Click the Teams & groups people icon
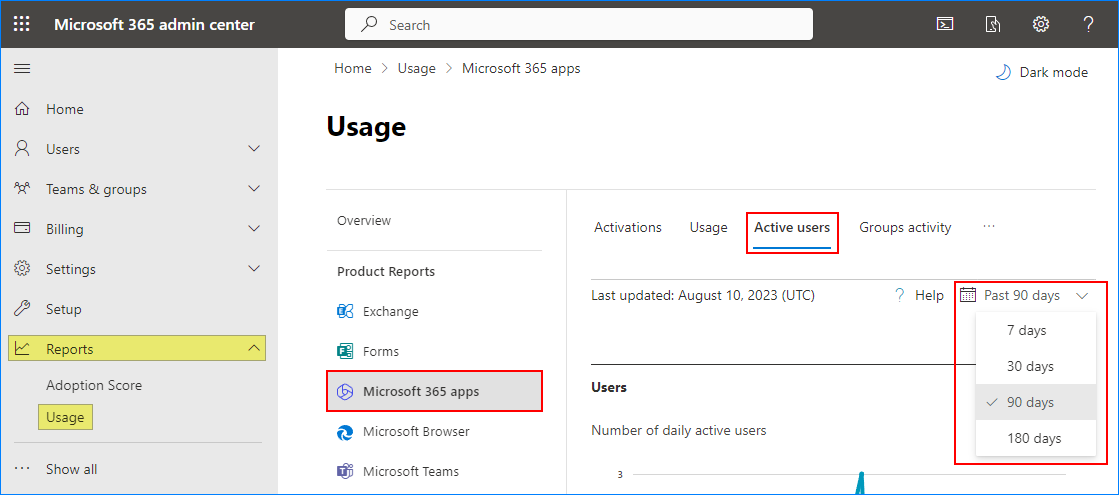The image size is (1119, 495). pos(22,189)
